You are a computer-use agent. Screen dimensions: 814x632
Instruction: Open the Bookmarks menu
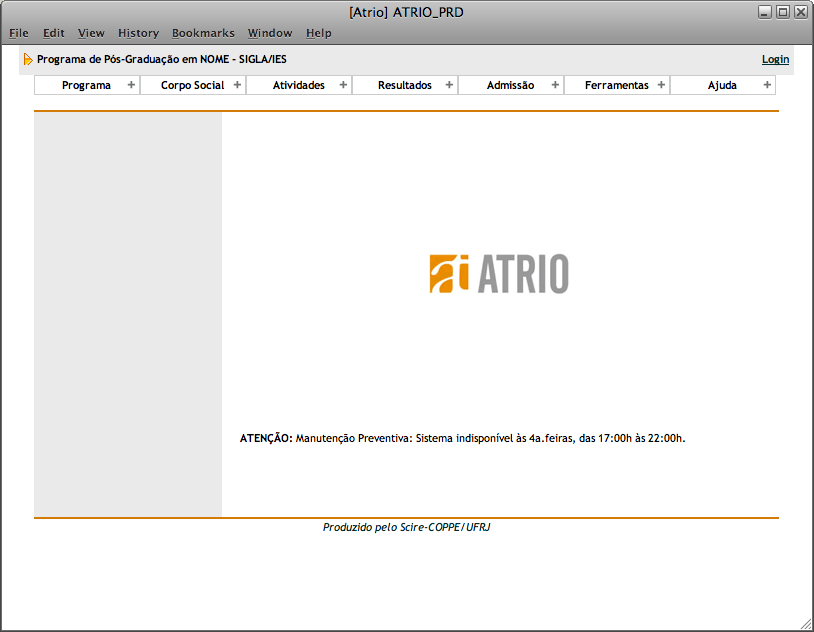pyautogui.click(x=203, y=33)
